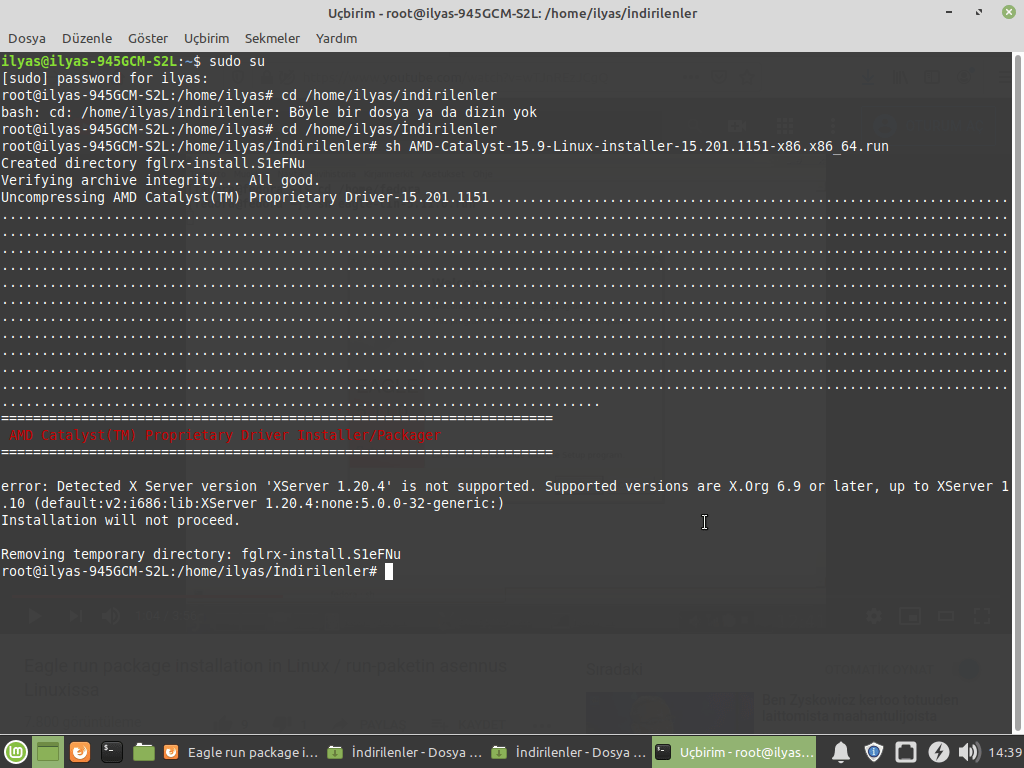
Task: Click the AMD-Catalyst-15.9 installer command line
Action: [445, 146]
